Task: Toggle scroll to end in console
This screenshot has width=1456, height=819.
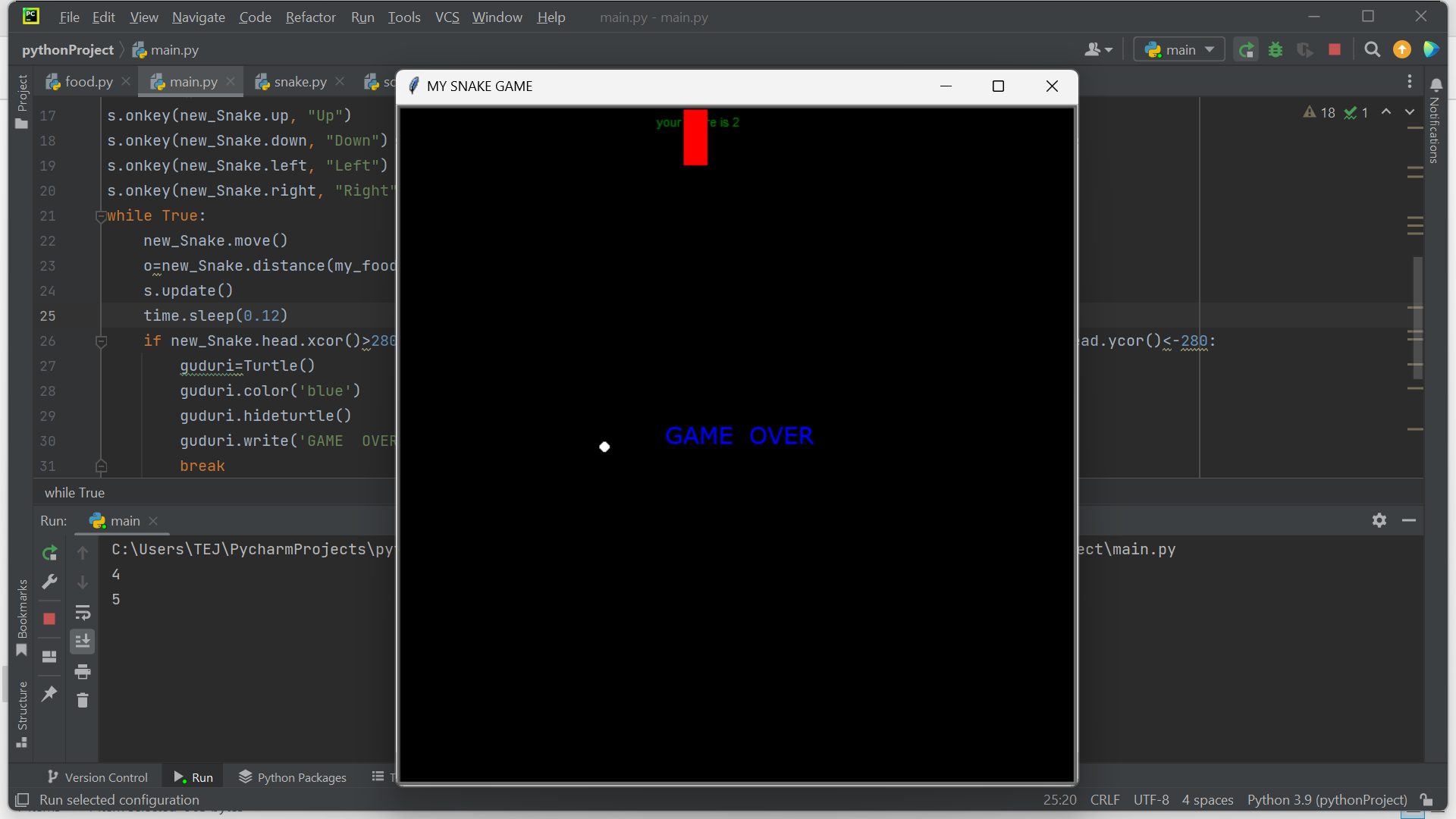Action: (x=82, y=641)
